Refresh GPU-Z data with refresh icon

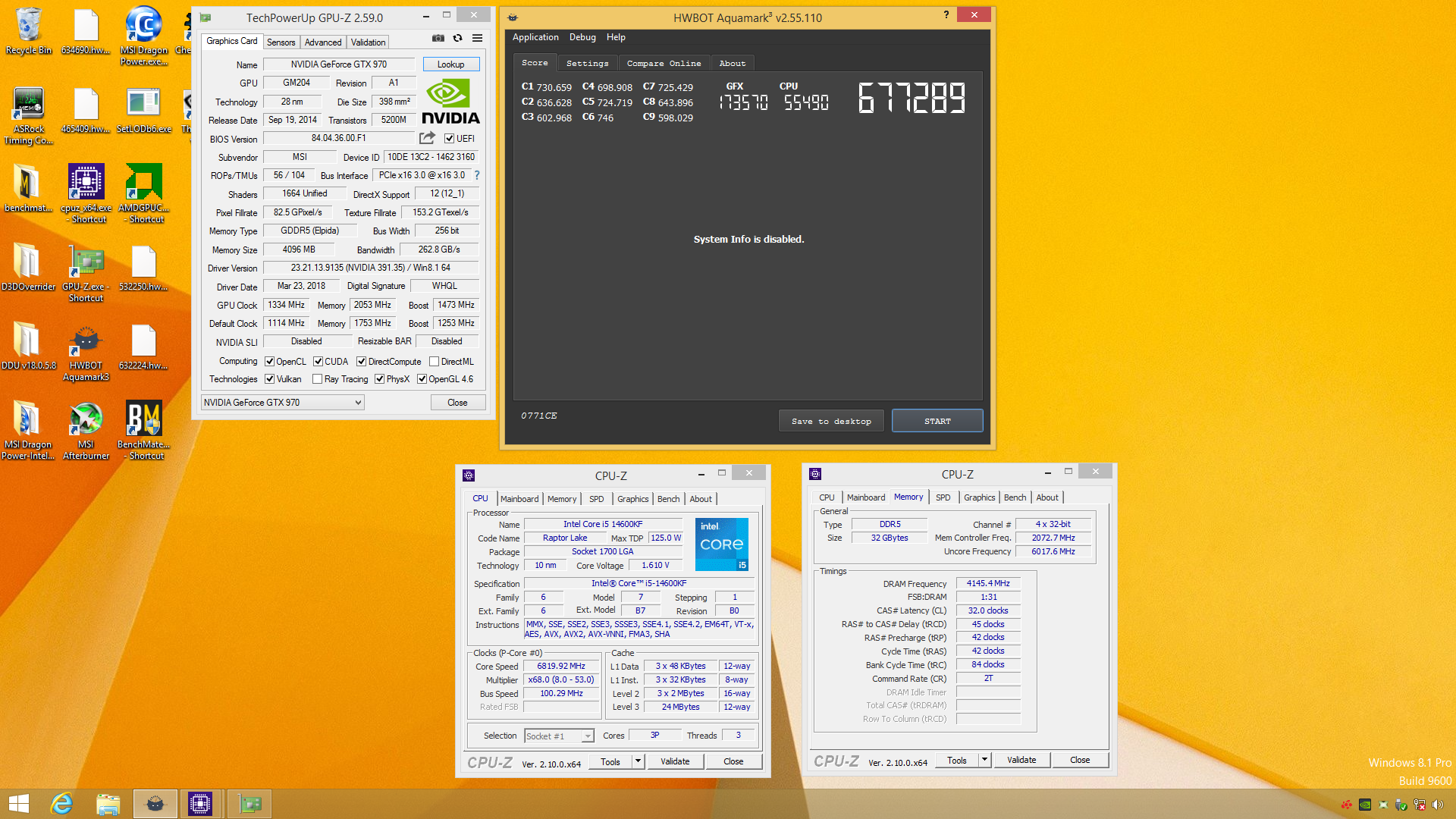(x=458, y=38)
